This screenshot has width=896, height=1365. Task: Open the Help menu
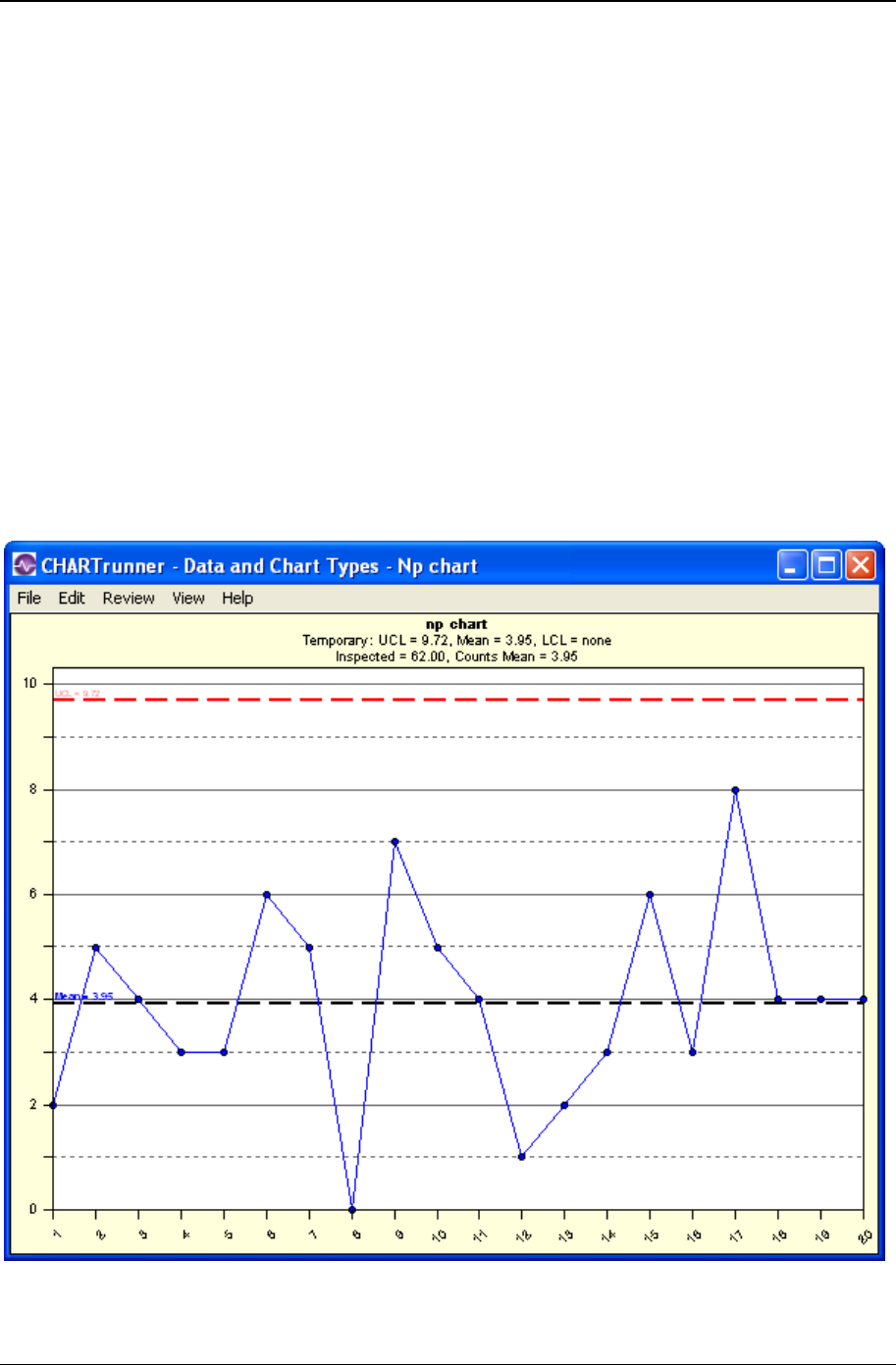pos(237,598)
